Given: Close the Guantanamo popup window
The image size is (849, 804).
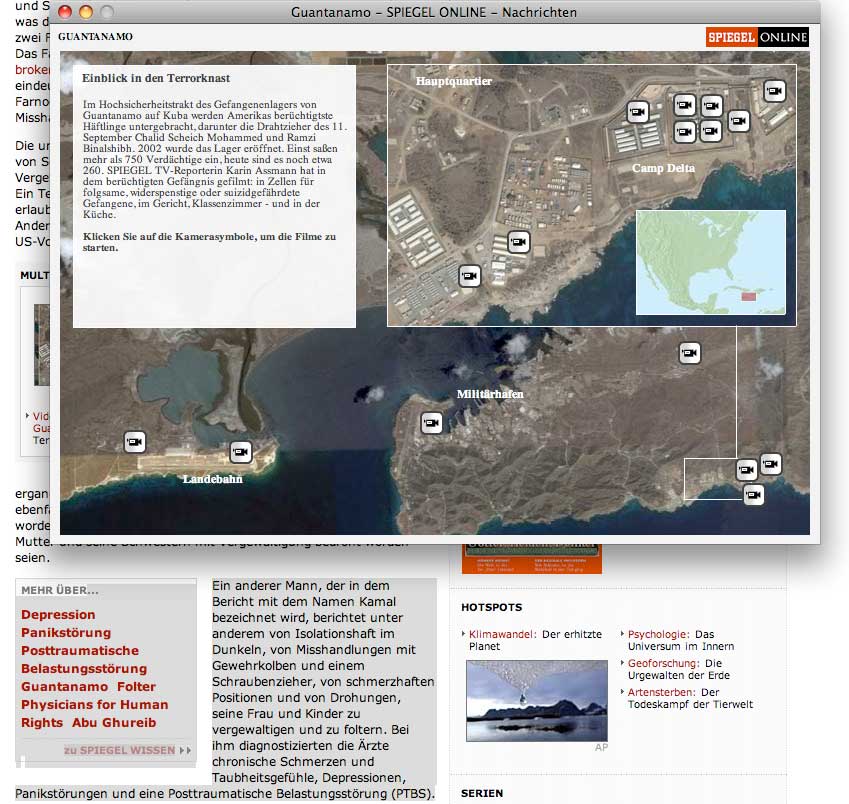Looking at the screenshot, I should tap(65, 12).
